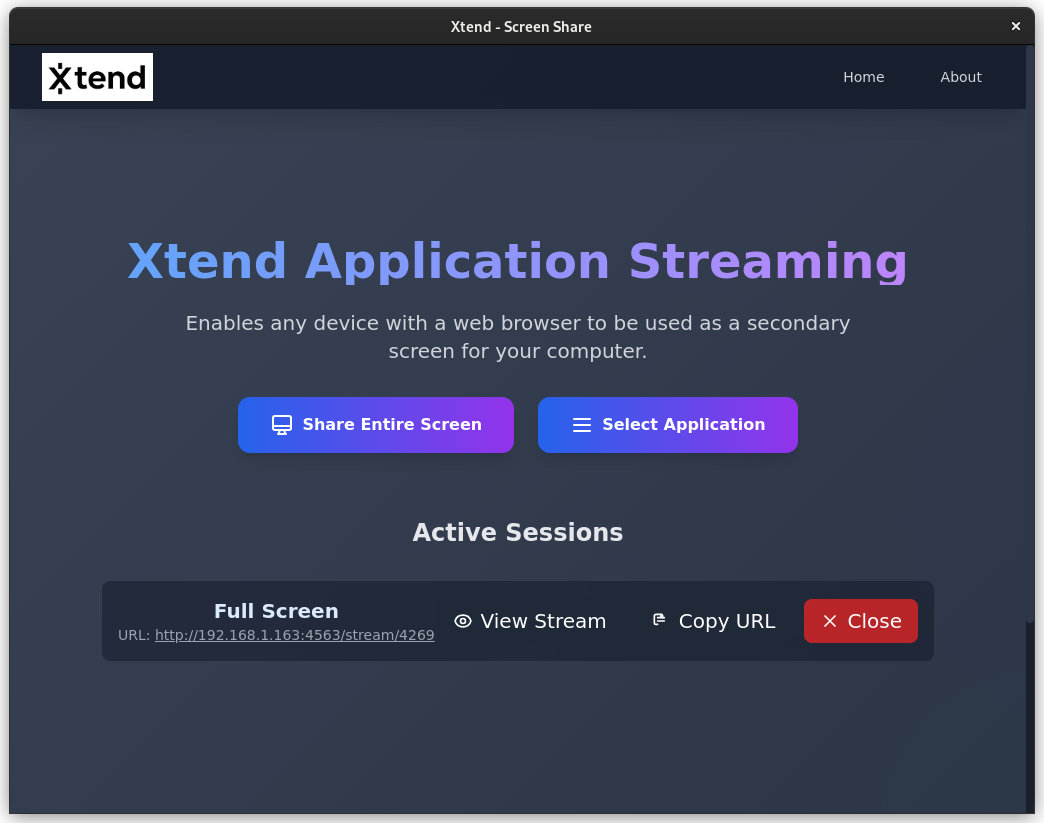Viewport: 1044px width, 823px height.
Task: Click the X icon inside the red Close button
Action: click(830, 620)
